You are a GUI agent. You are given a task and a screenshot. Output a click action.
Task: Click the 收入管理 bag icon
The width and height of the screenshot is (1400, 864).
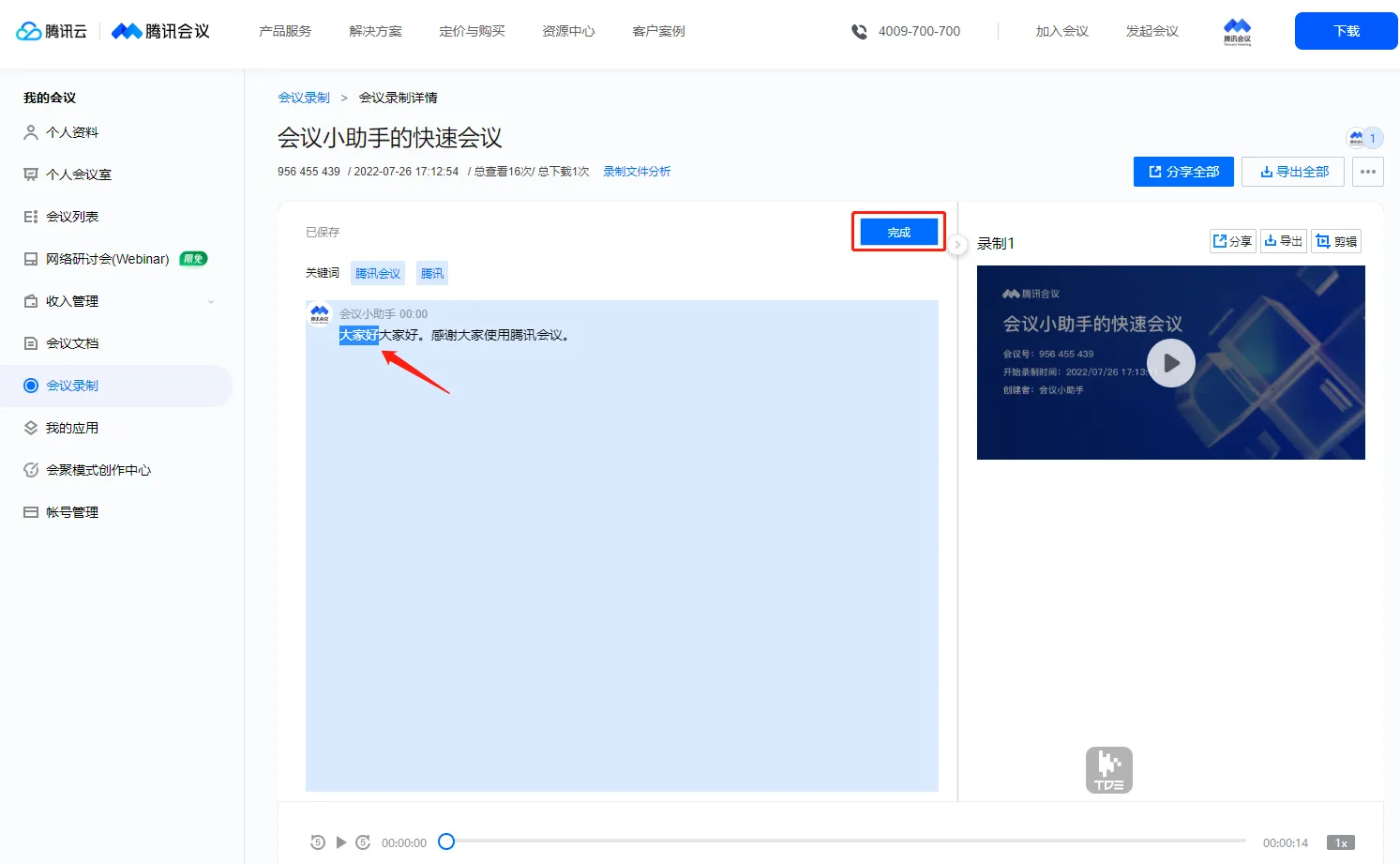click(31, 301)
